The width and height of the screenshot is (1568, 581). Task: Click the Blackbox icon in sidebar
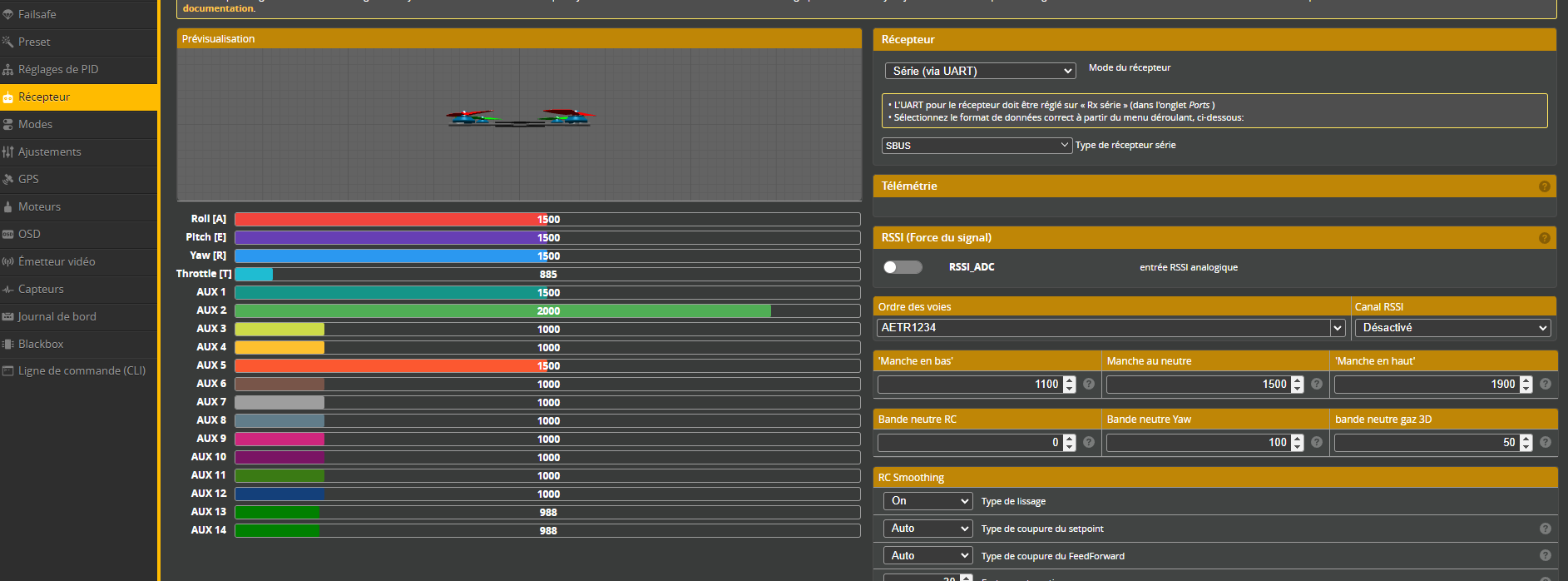8,344
